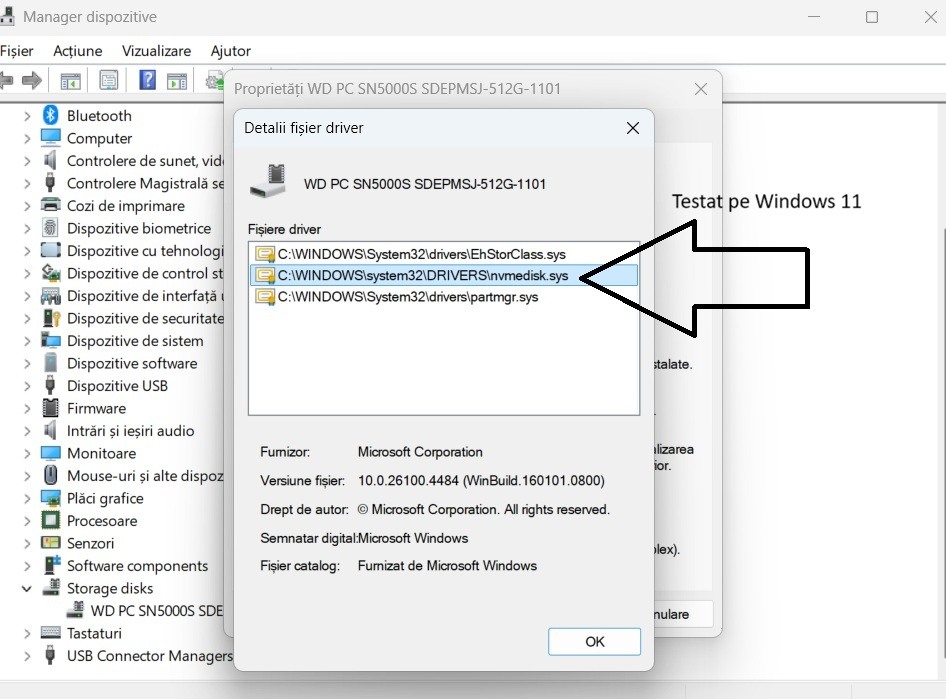Image resolution: width=946 pixels, height=699 pixels.
Task: Click the Tastaturi keyboard icon
Action: (51, 633)
